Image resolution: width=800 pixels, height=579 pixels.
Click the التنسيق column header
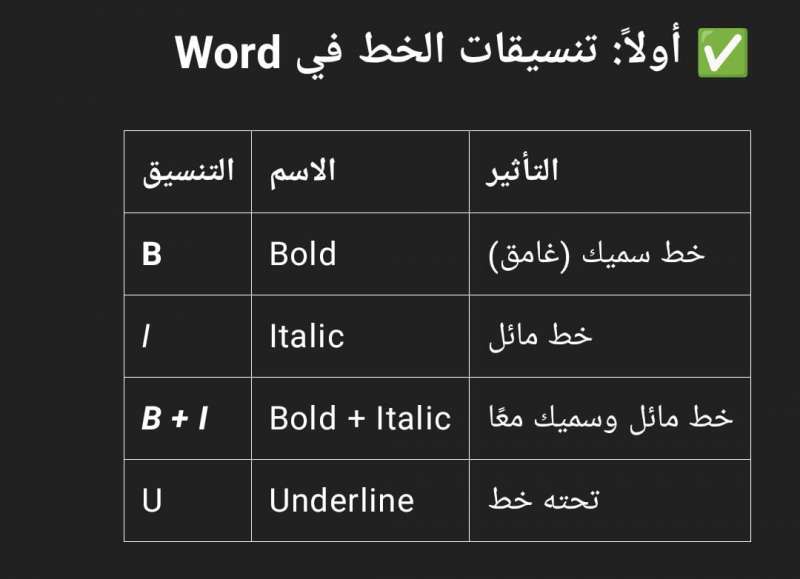[188, 171]
